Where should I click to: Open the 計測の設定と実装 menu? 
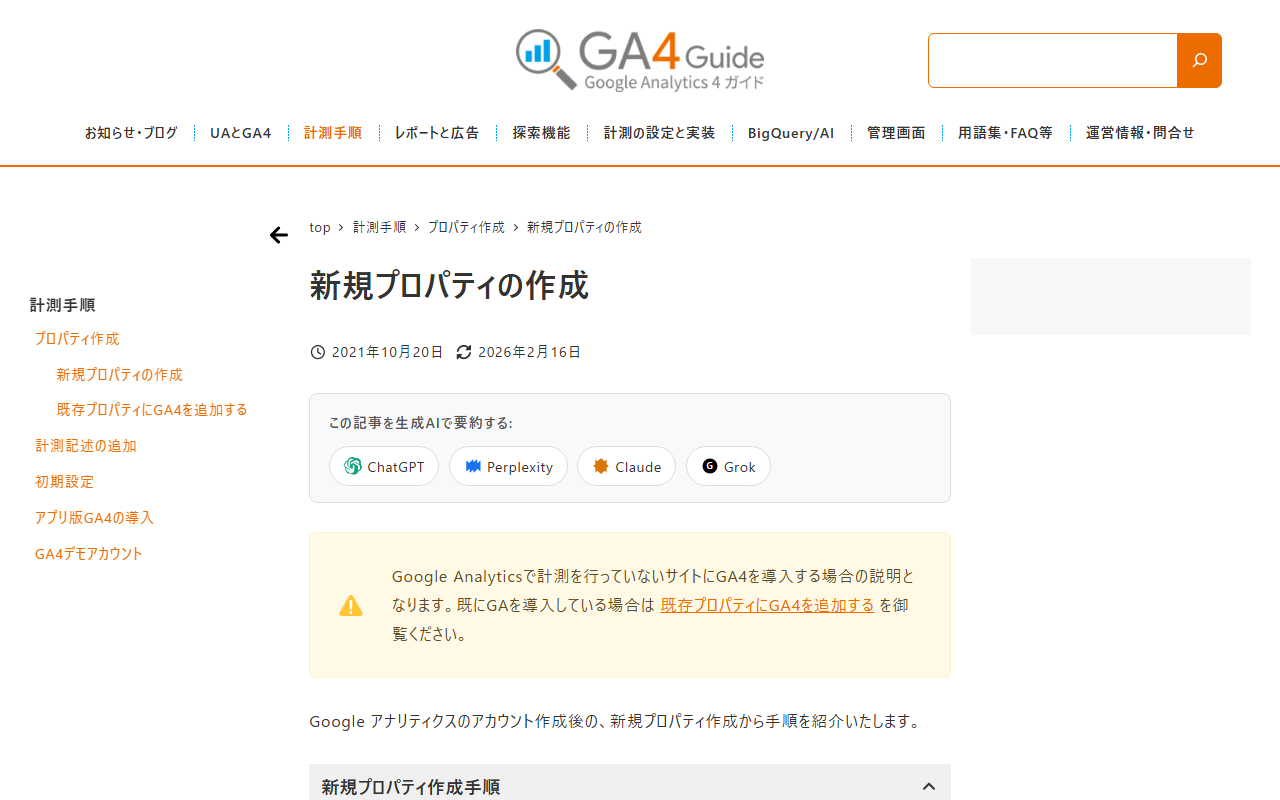[660, 132]
